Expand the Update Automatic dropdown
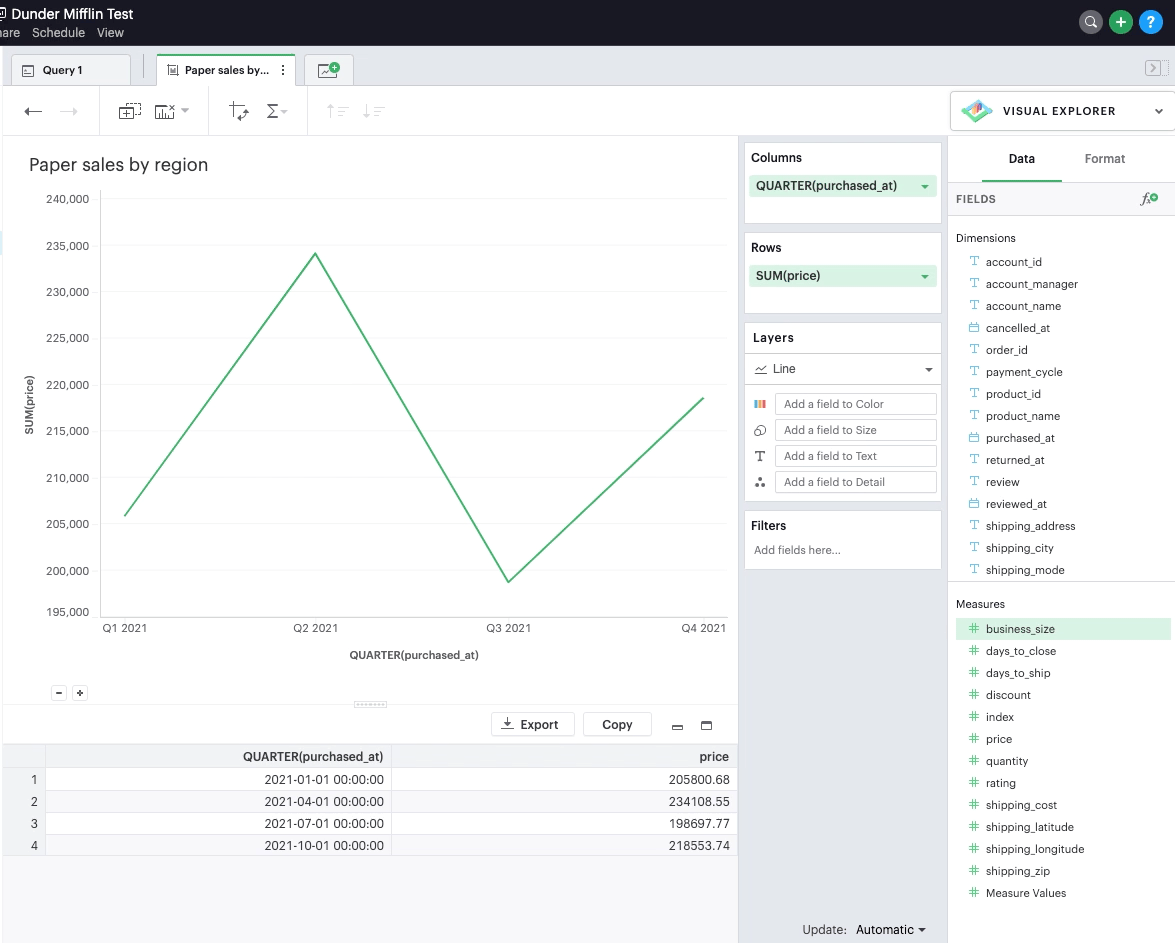 890,929
